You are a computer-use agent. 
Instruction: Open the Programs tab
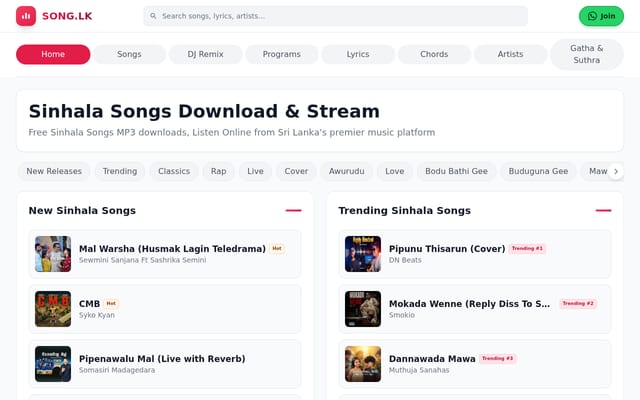click(282, 54)
